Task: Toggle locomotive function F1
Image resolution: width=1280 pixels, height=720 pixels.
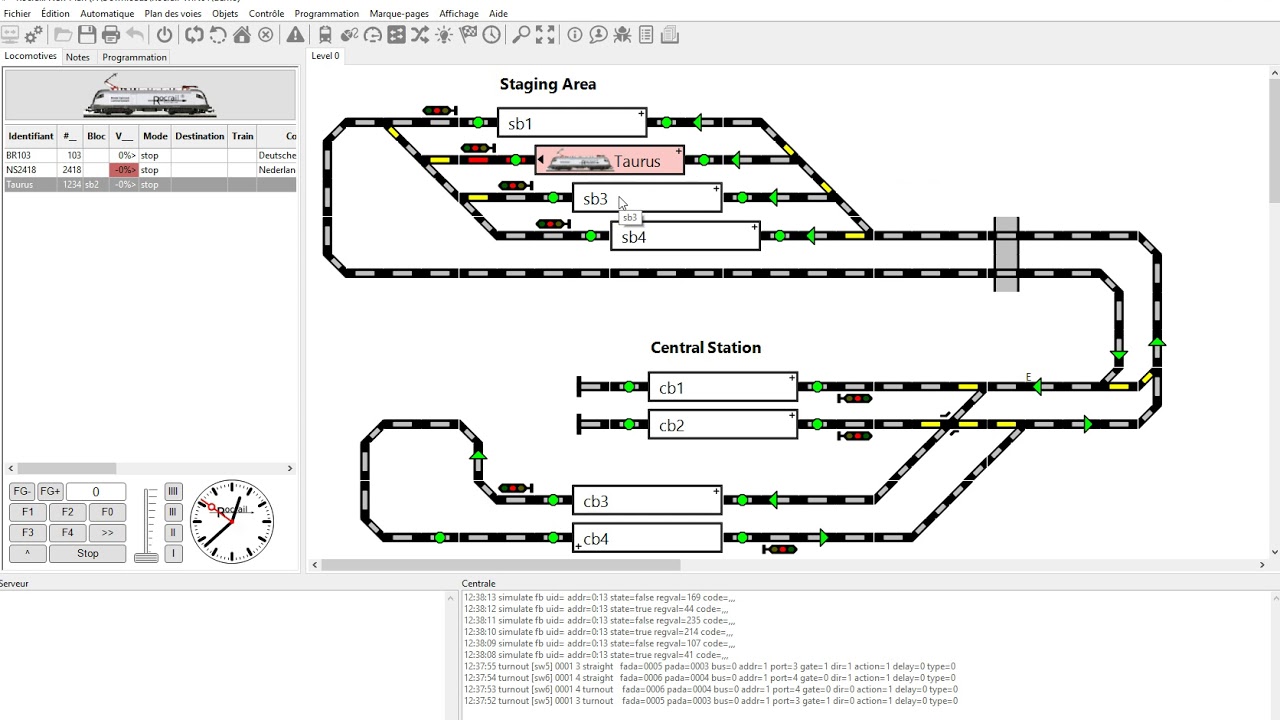Action: click(x=28, y=512)
